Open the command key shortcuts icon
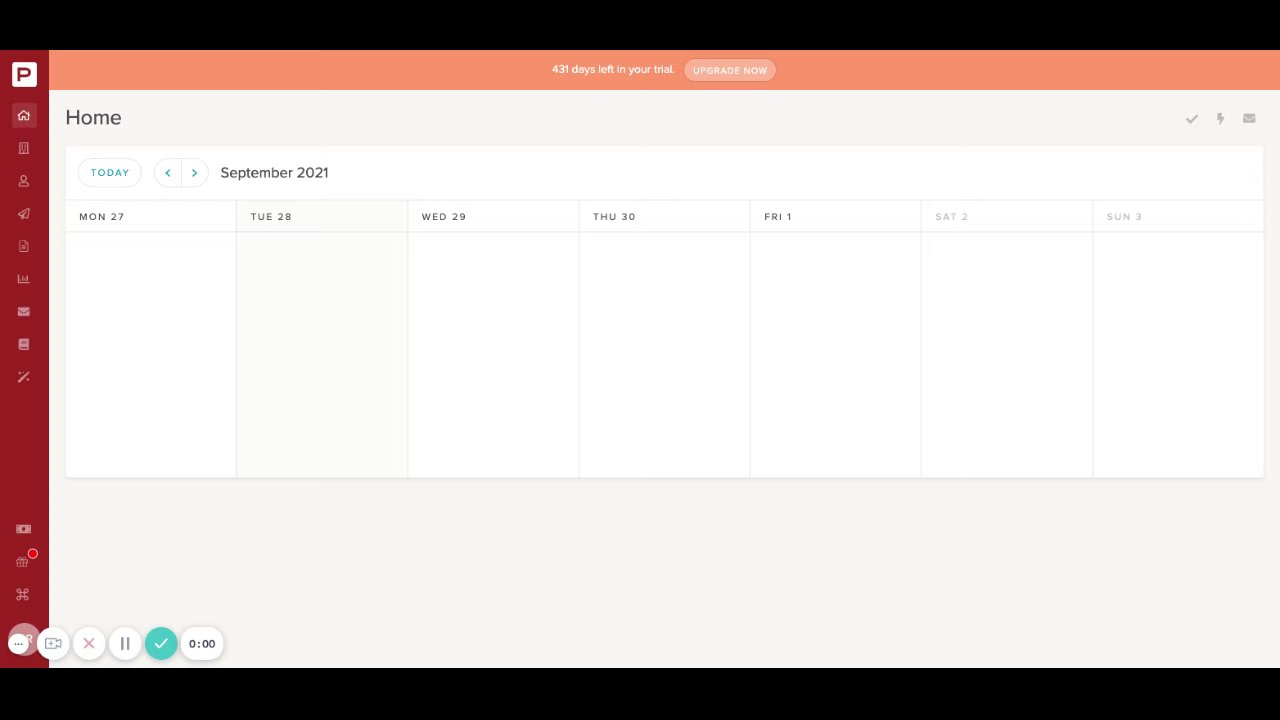 (x=23, y=594)
